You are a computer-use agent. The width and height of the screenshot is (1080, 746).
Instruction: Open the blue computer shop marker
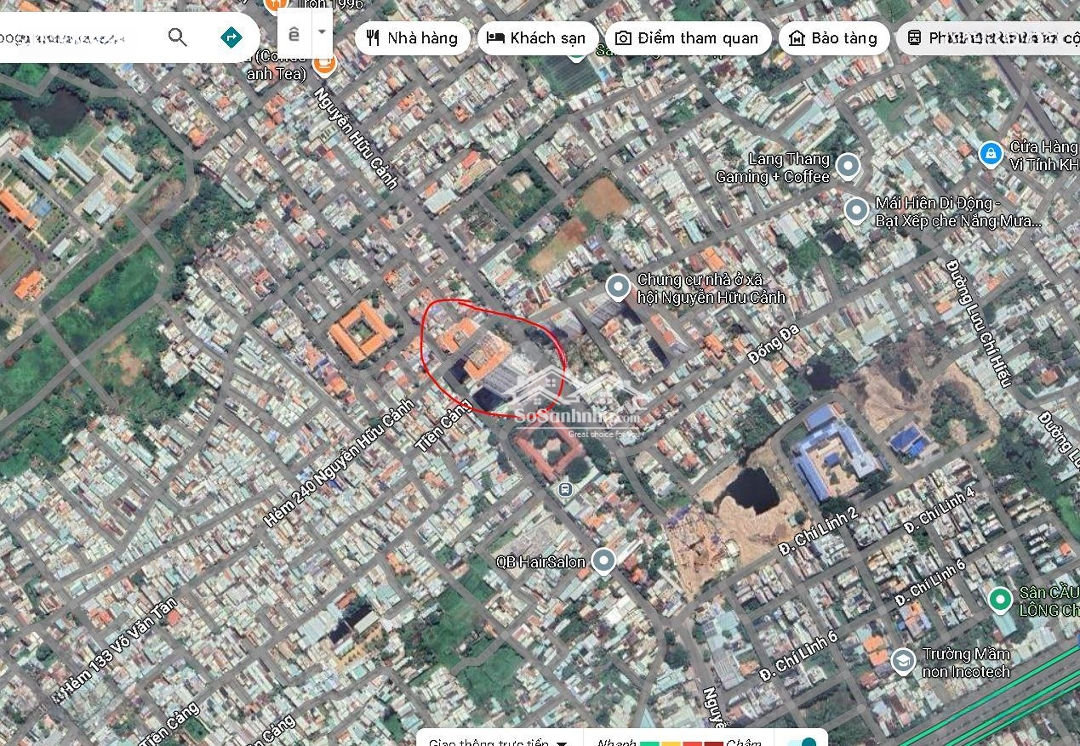point(990,154)
